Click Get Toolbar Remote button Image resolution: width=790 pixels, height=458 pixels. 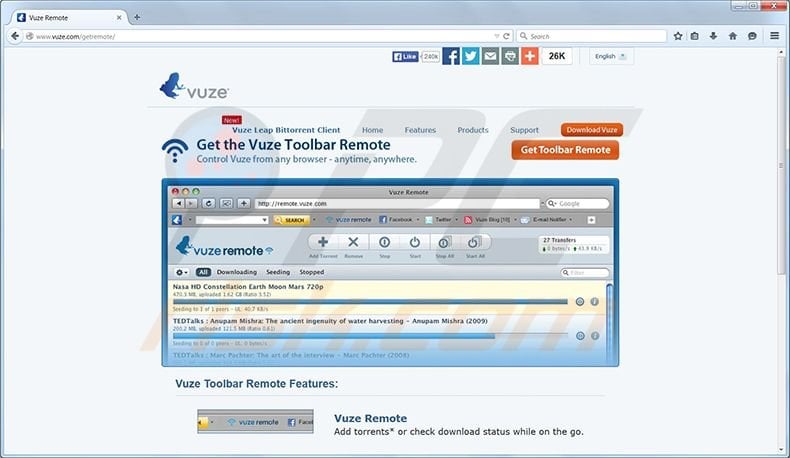pos(565,150)
